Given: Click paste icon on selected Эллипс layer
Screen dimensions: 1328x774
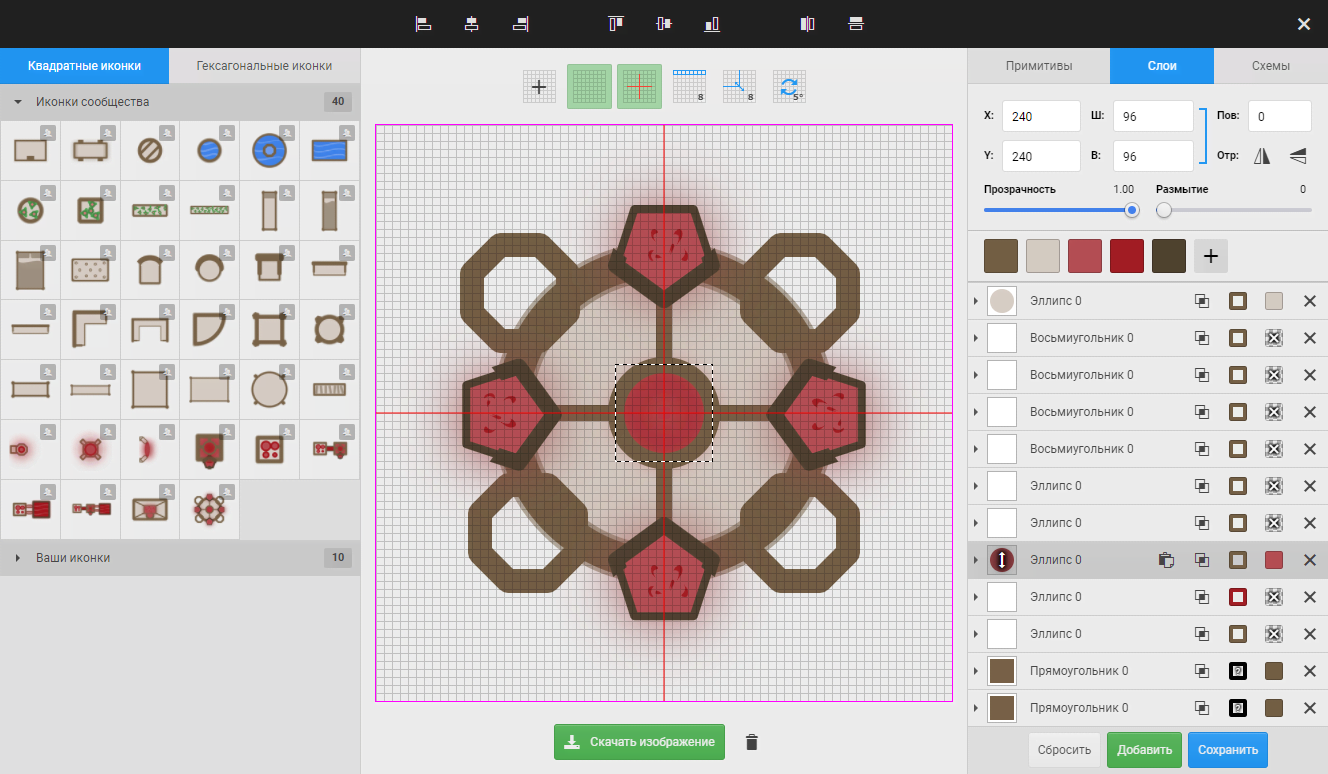Looking at the screenshot, I should coord(1165,560).
